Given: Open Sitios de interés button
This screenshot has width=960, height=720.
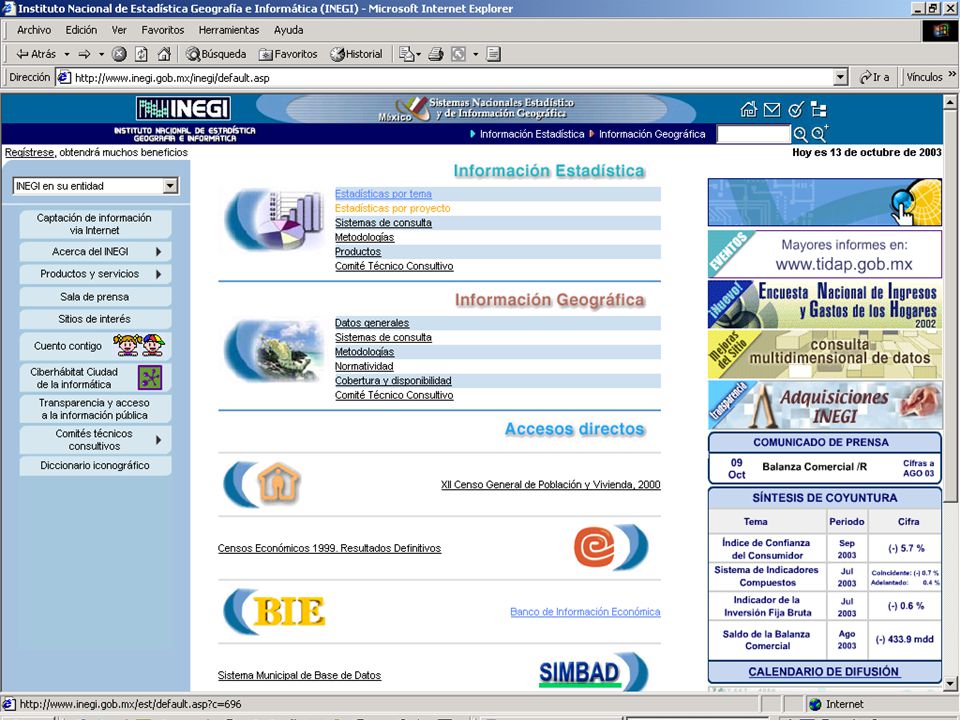Looking at the screenshot, I should point(95,319).
